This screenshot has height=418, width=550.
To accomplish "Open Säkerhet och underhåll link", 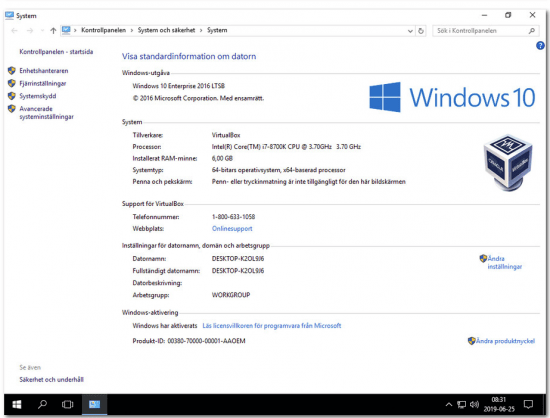I will 52,379.
